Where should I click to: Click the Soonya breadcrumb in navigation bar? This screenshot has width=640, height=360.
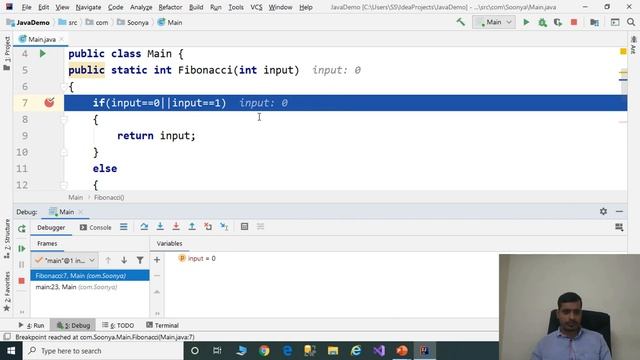133,22
